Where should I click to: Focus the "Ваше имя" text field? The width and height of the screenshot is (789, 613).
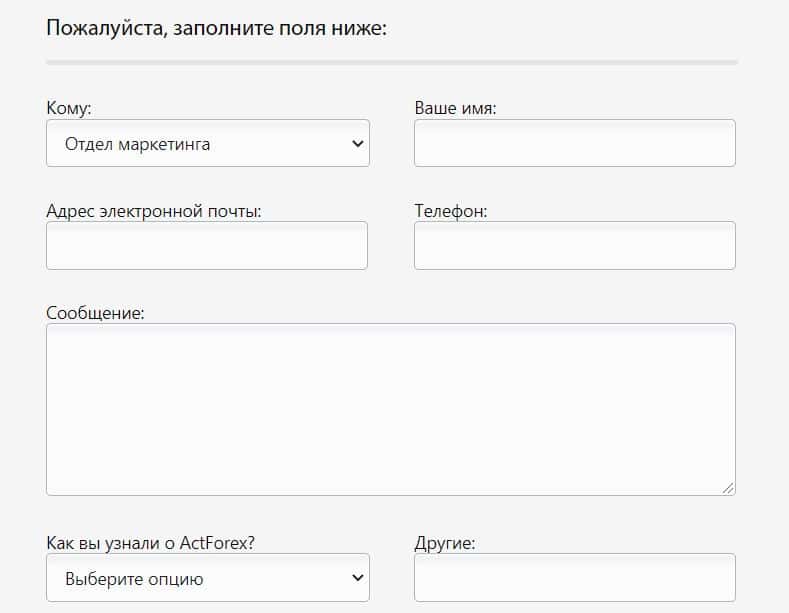click(574, 143)
